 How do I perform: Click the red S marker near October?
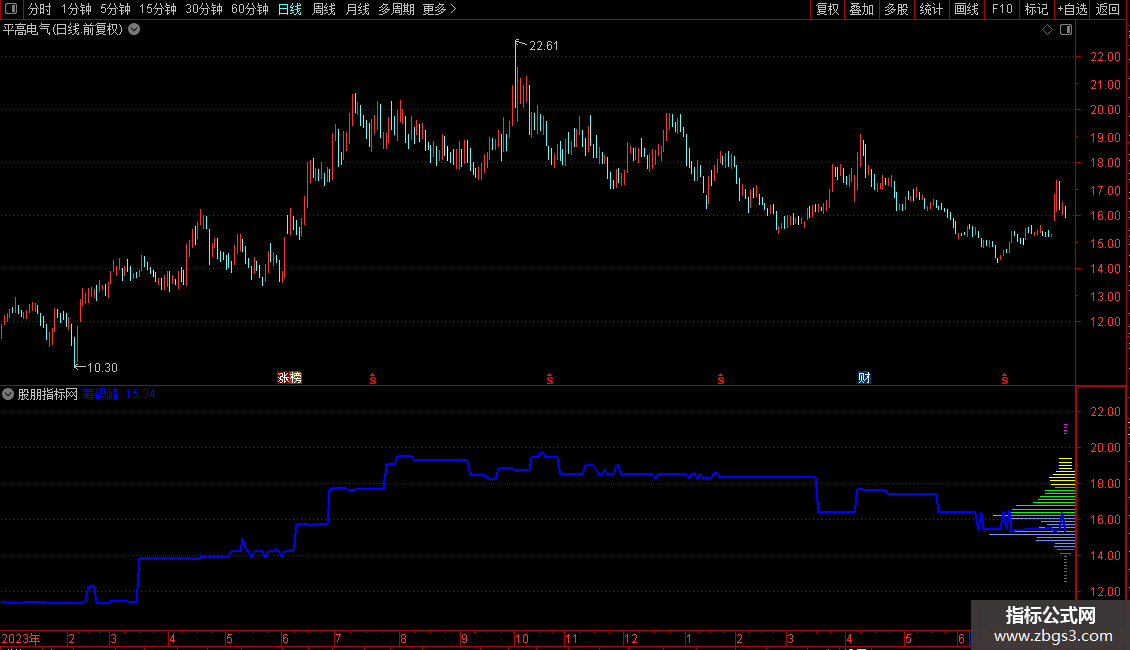[x=550, y=379]
